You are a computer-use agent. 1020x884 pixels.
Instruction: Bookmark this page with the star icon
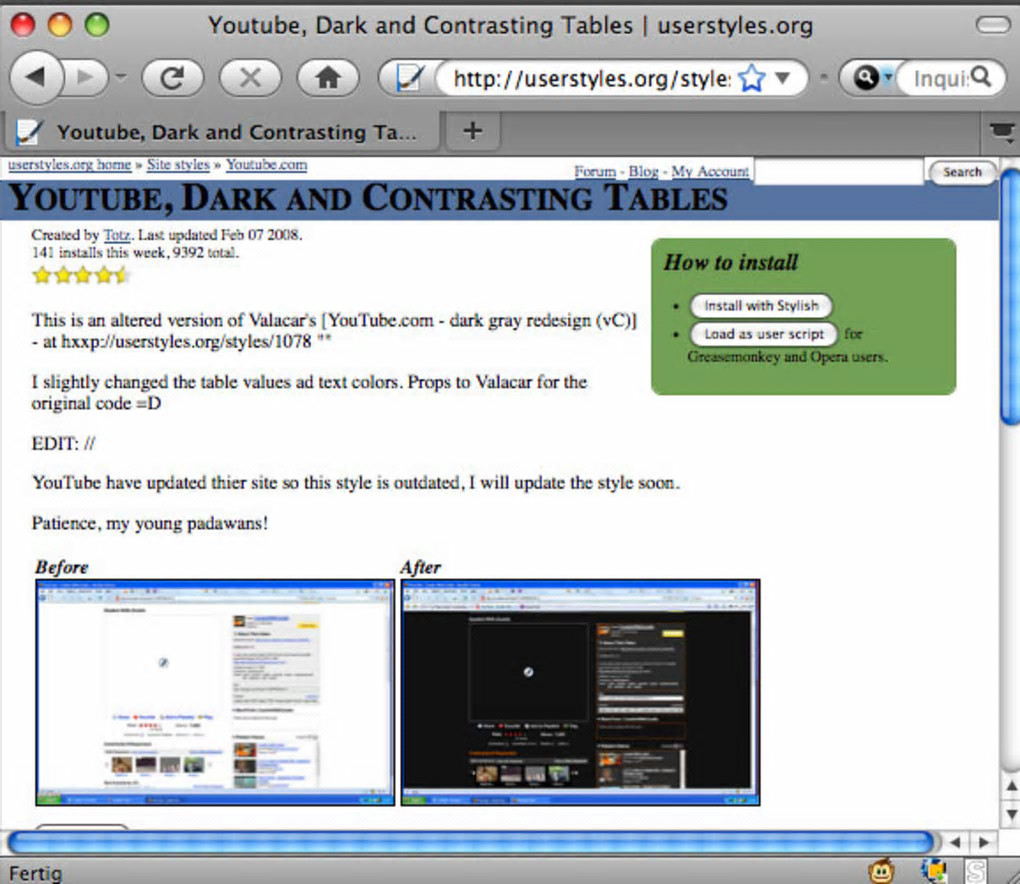[751, 78]
